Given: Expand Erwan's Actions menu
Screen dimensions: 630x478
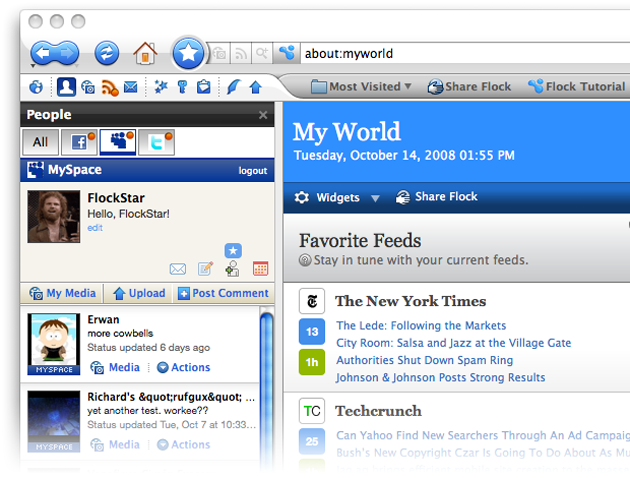Looking at the screenshot, I should pyautogui.click(x=184, y=368).
